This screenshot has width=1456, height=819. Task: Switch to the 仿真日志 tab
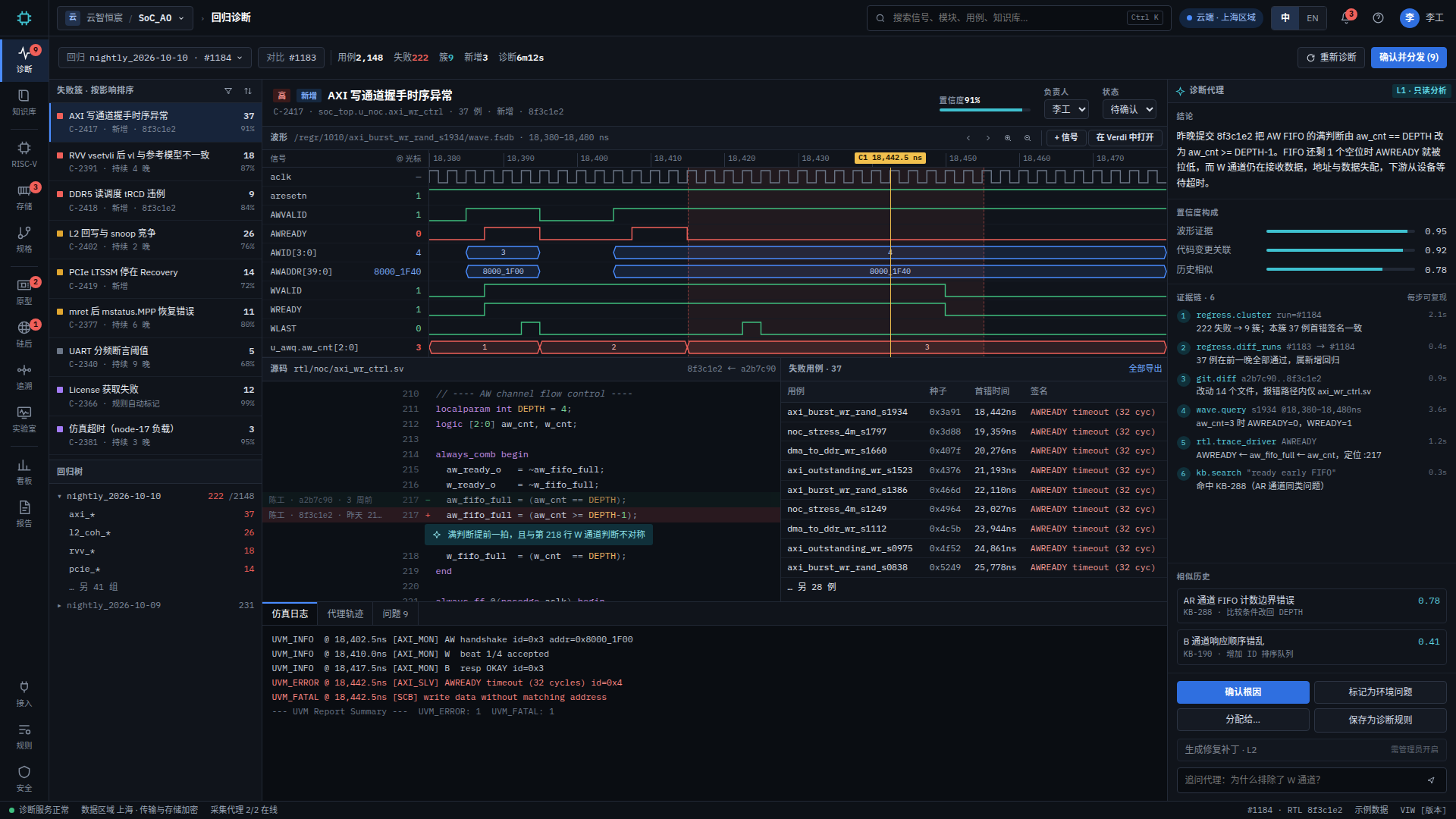pyautogui.click(x=290, y=613)
